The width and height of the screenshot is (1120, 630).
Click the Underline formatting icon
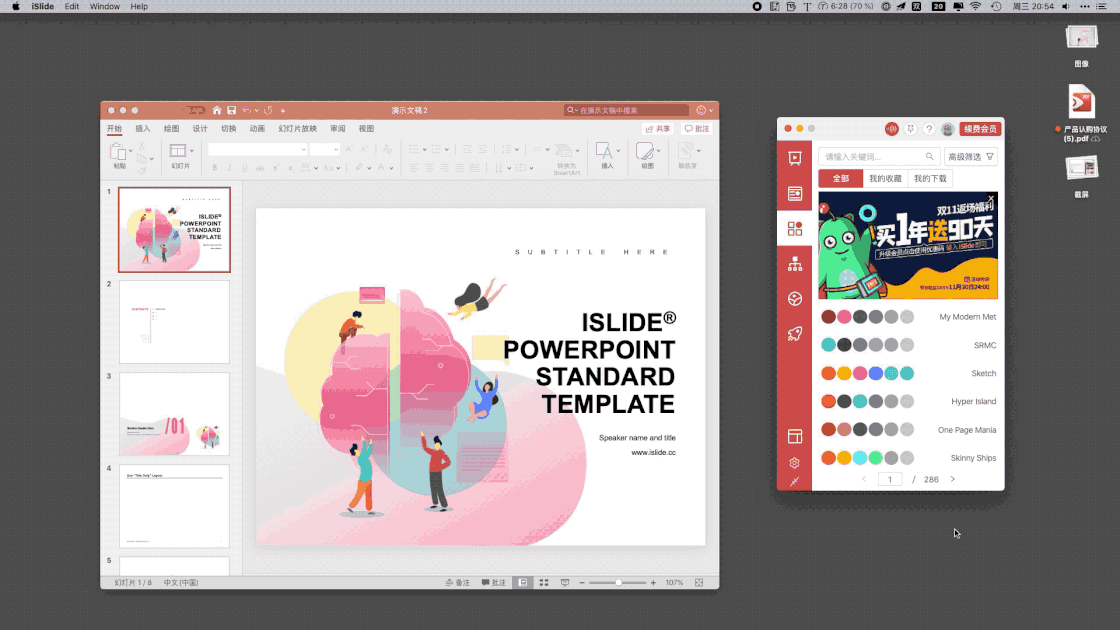click(244, 168)
